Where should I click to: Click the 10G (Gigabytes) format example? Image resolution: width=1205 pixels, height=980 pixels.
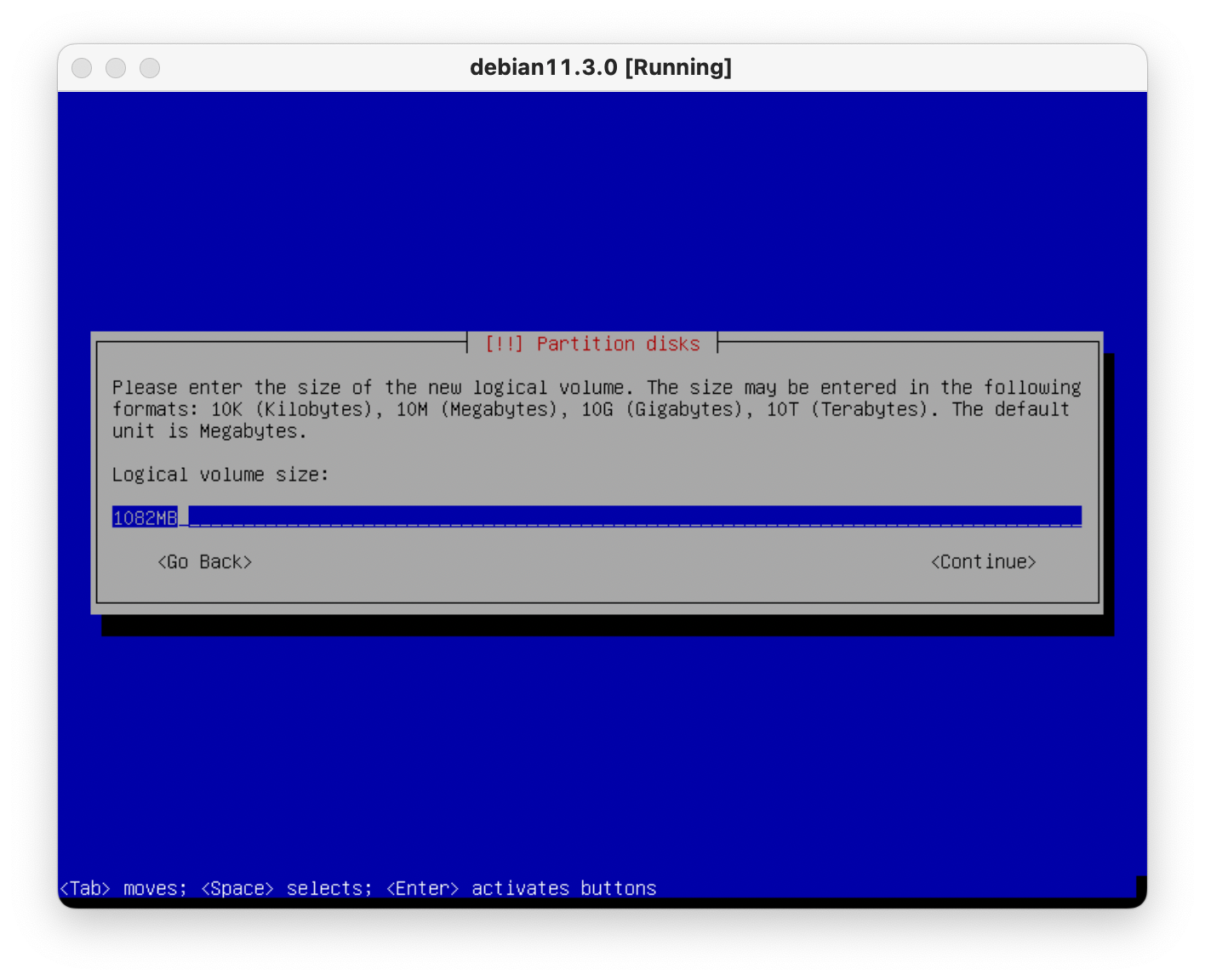click(x=662, y=409)
